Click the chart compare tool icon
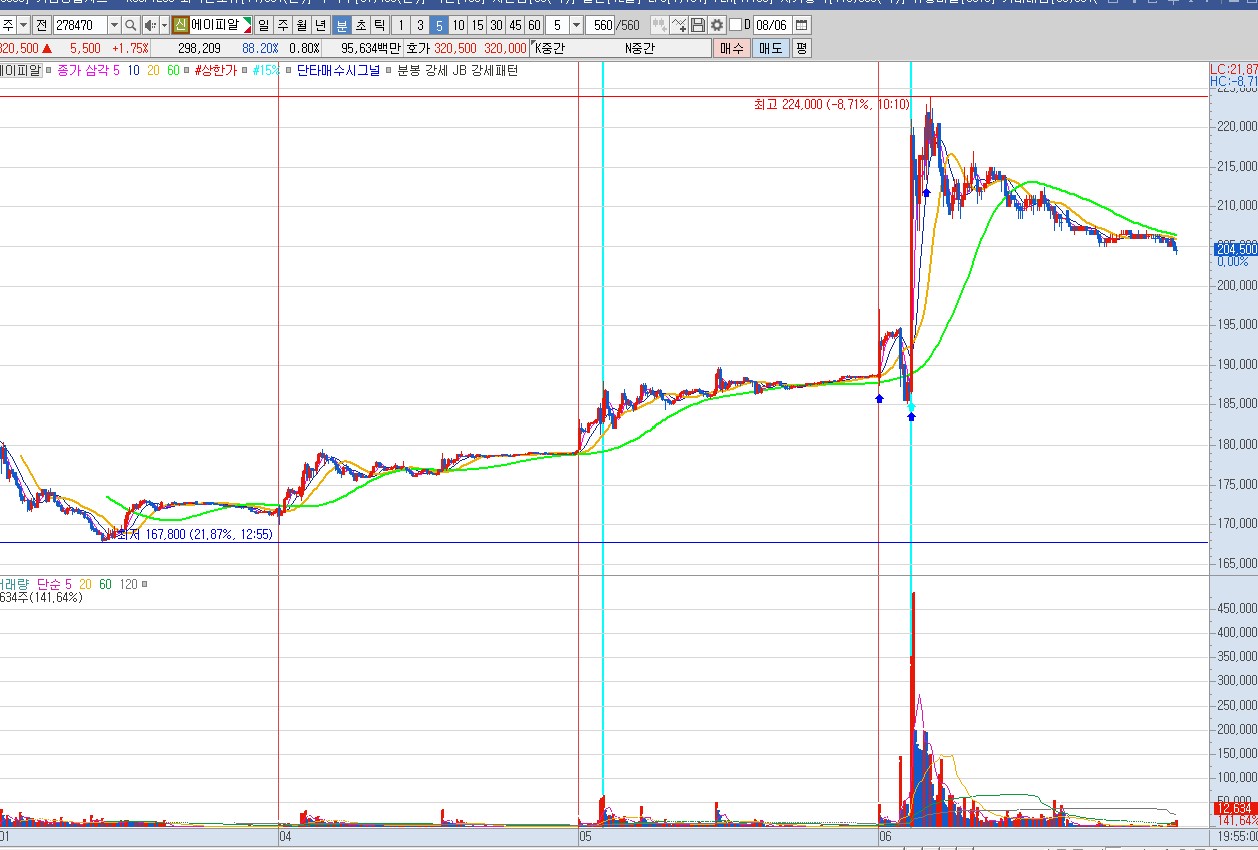 pyautogui.click(x=660, y=25)
